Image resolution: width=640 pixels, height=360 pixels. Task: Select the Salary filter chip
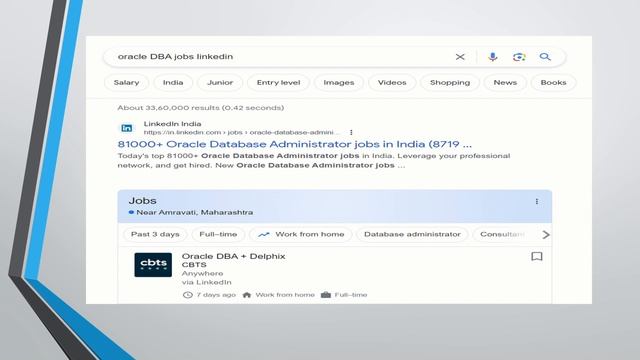click(x=126, y=82)
